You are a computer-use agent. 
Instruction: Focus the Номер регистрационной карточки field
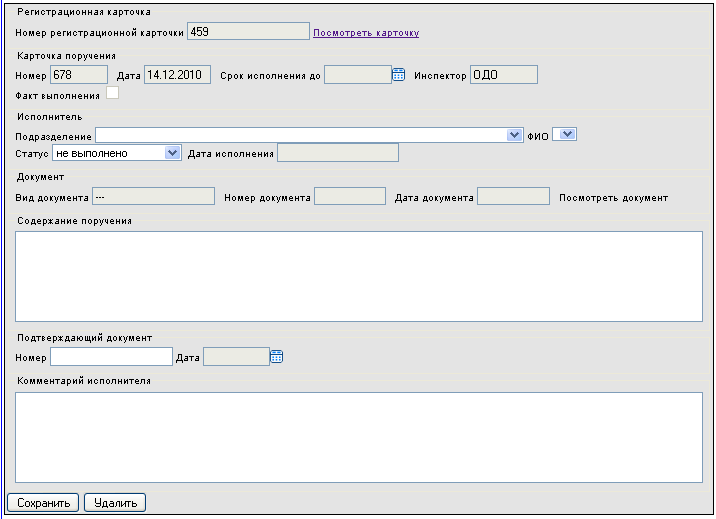click(x=248, y=31)
